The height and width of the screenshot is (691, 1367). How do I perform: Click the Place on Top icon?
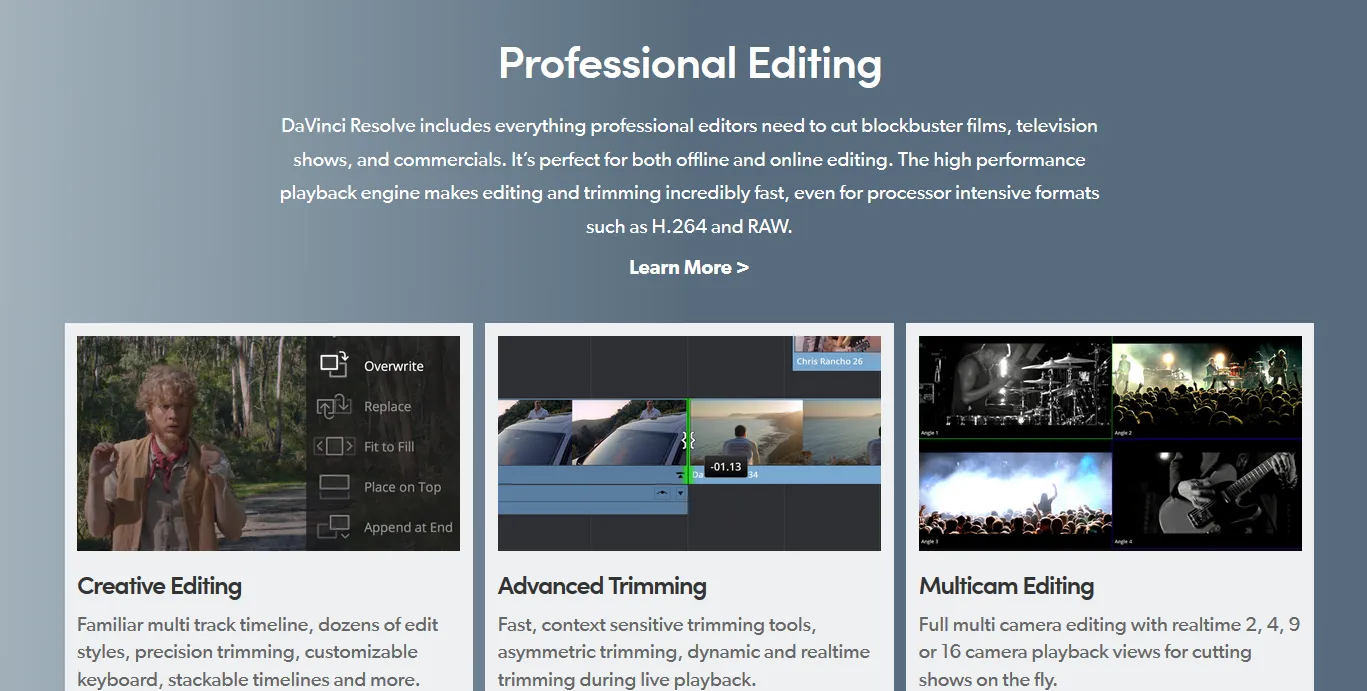coord(334,487)
